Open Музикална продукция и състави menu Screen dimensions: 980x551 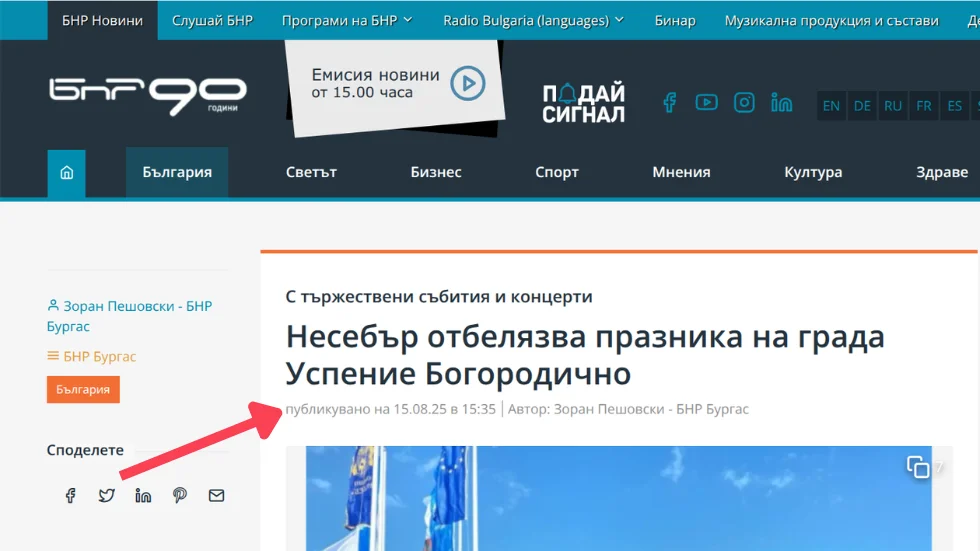[x=831, y=21]
